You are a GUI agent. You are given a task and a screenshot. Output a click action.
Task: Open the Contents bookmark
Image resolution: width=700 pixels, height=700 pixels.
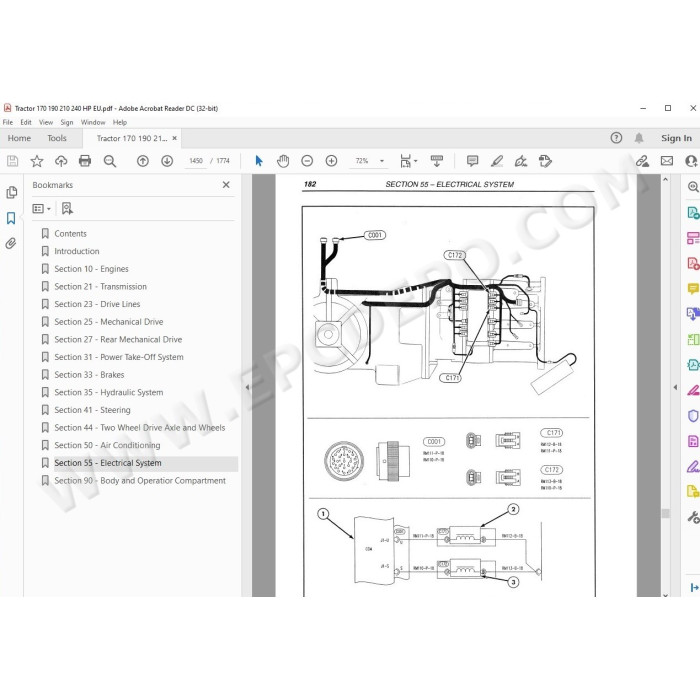pyautogui.click(x=71, y=233)
